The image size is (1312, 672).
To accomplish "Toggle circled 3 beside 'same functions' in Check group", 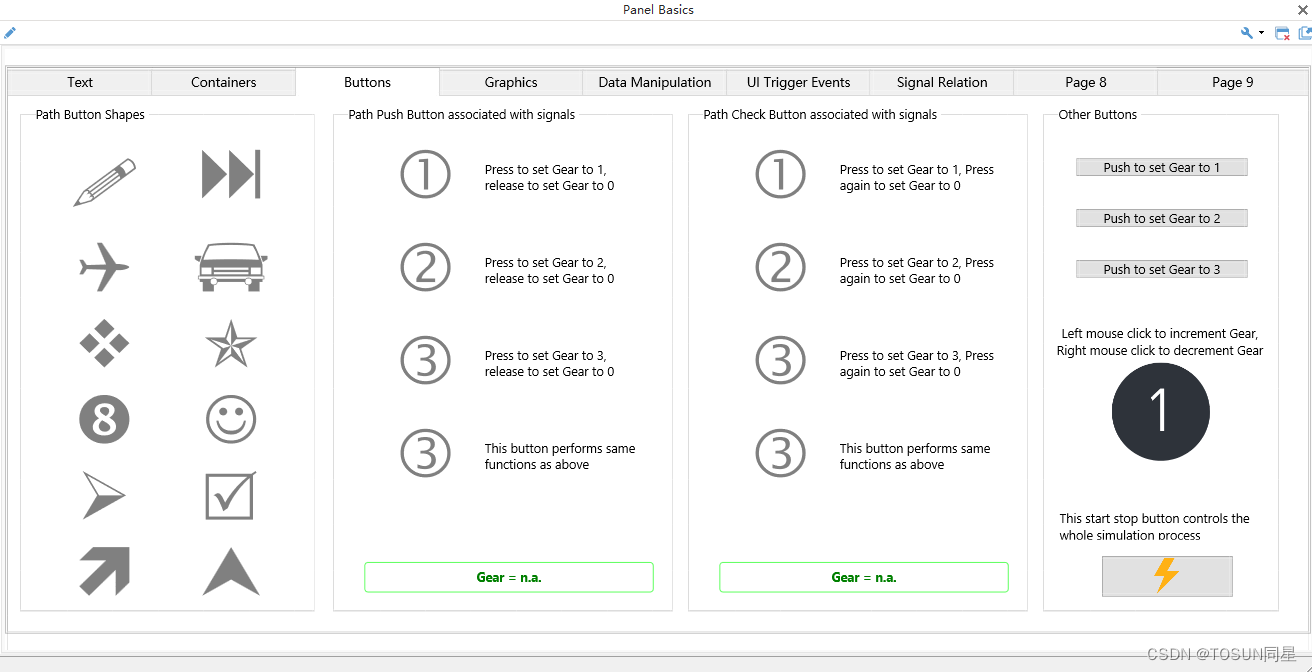I will click(781, 454).
